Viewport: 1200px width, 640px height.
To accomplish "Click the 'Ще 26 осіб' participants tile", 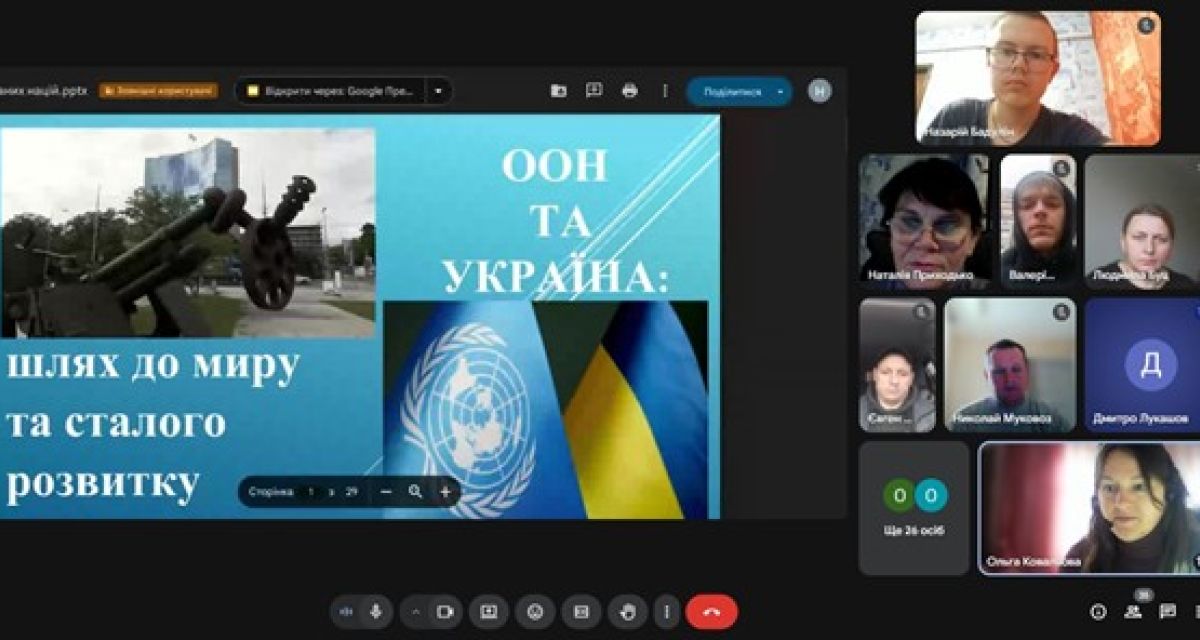I will (914, 508).
